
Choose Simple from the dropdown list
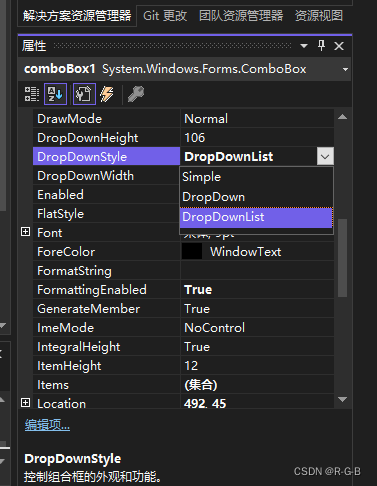(x=256, y=177)
